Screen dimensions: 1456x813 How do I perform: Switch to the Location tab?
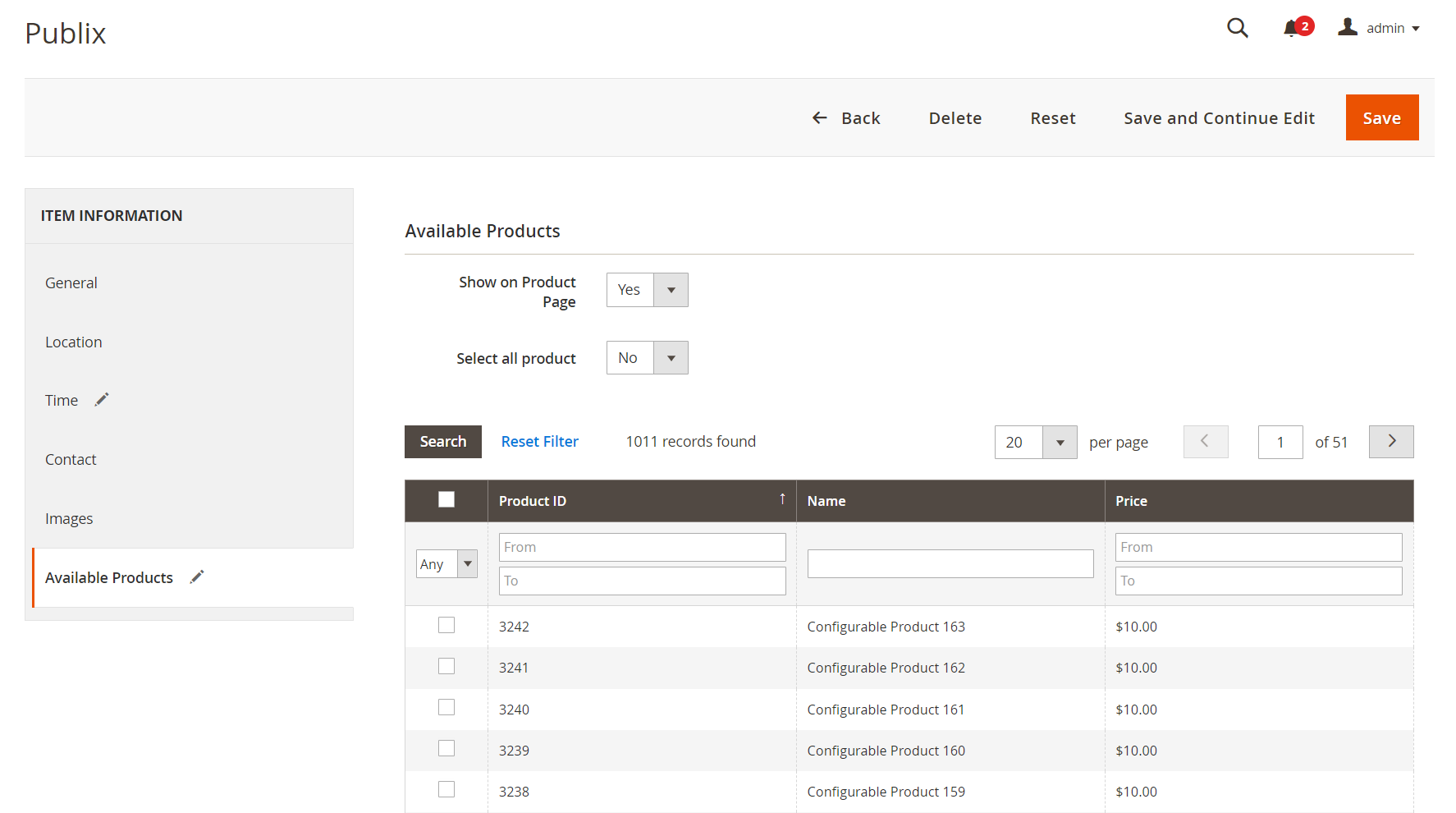pos(74,342)
